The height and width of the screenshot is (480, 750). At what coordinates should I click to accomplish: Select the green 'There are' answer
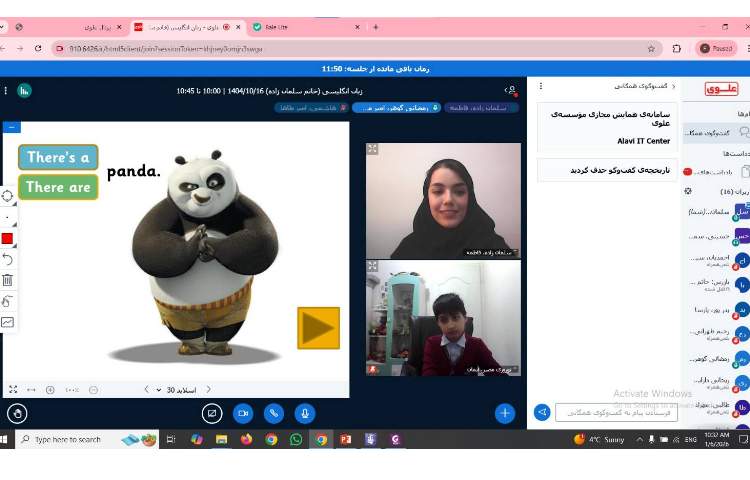click(58, 187)
